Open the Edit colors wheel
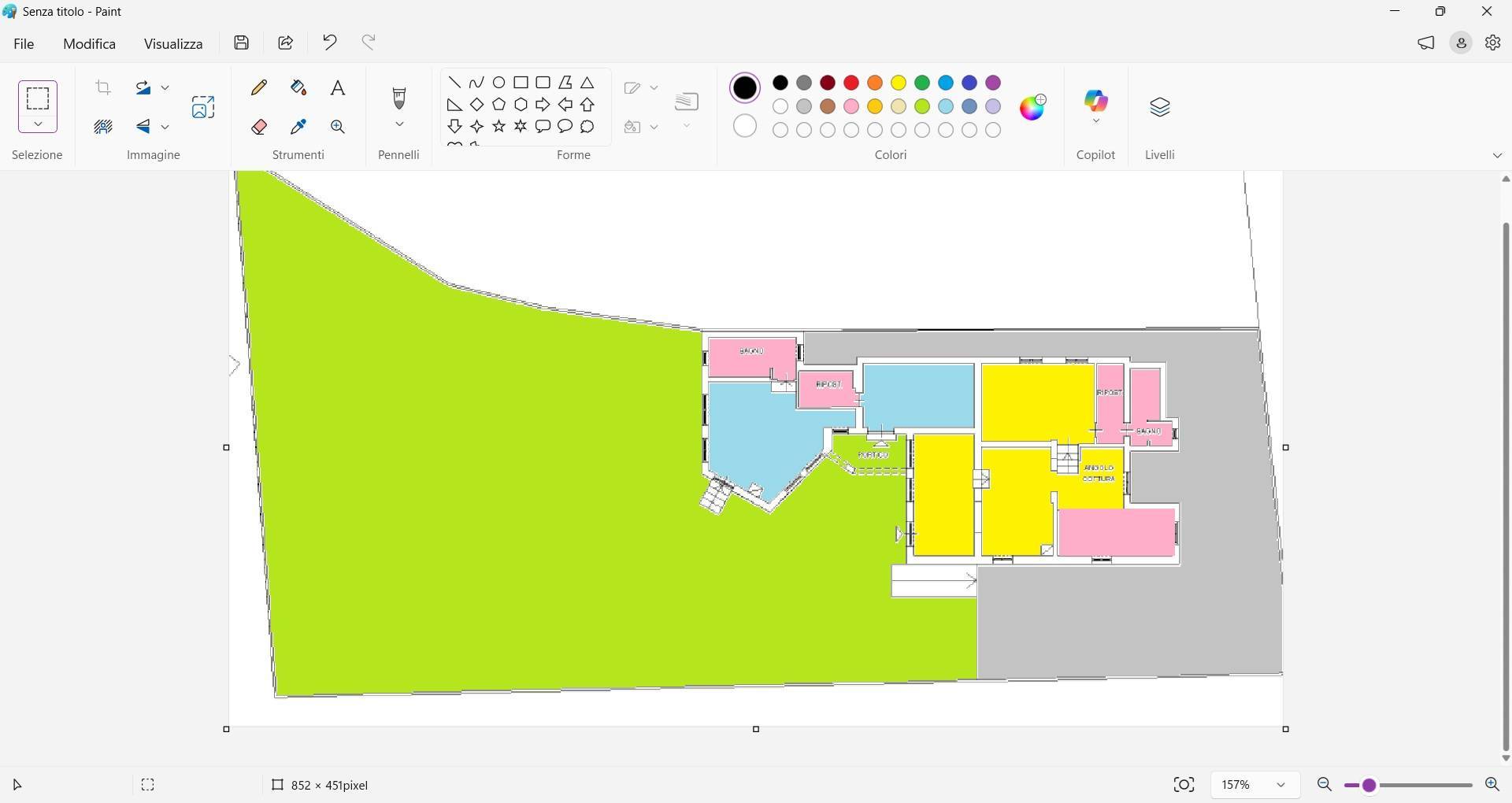The image size is (1512, 803). click(1033, 107)
